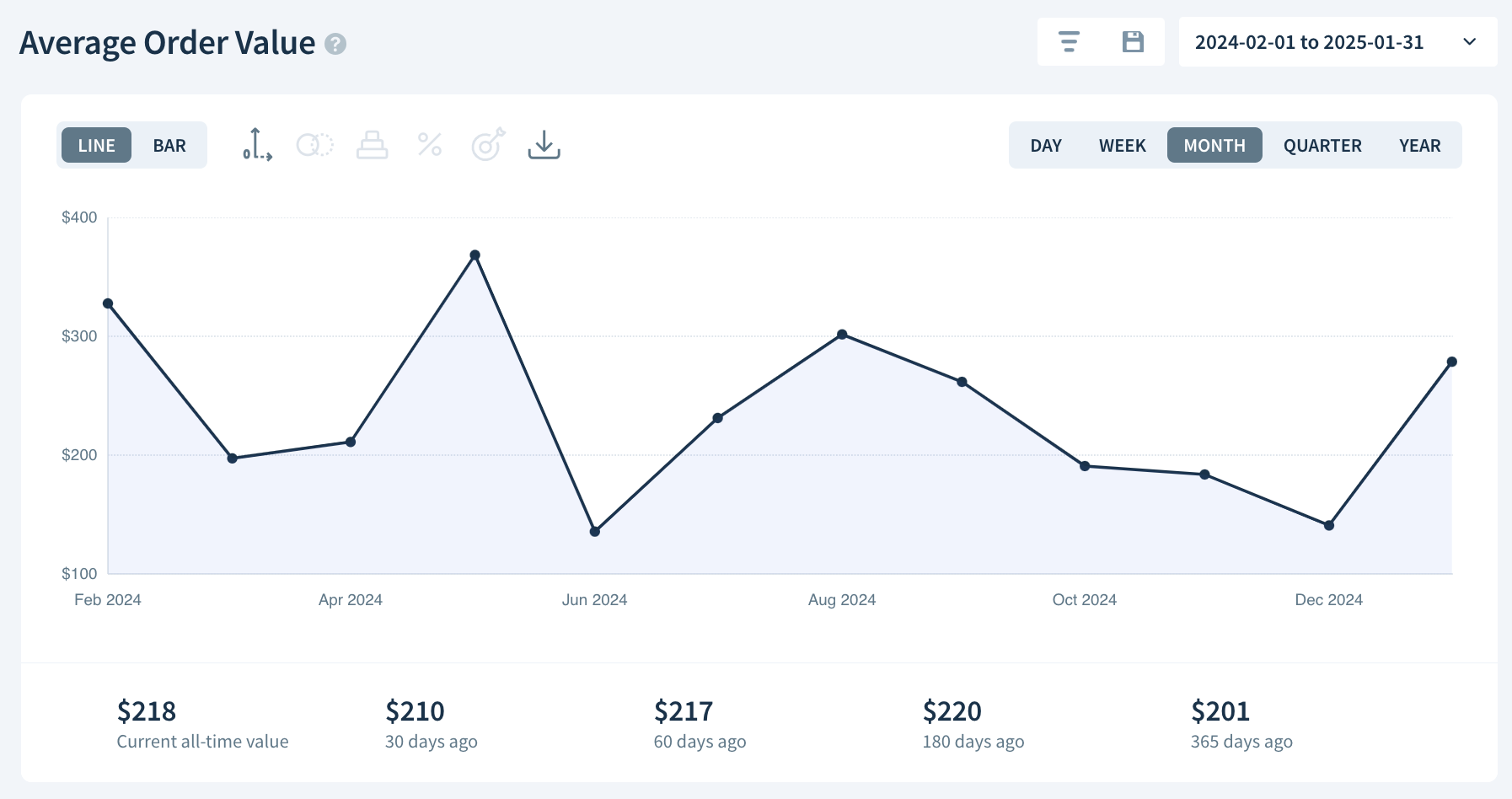Screen dimensions: 1512x799
Task: Select the DAY interval tab
Action: click(1046, 145)
